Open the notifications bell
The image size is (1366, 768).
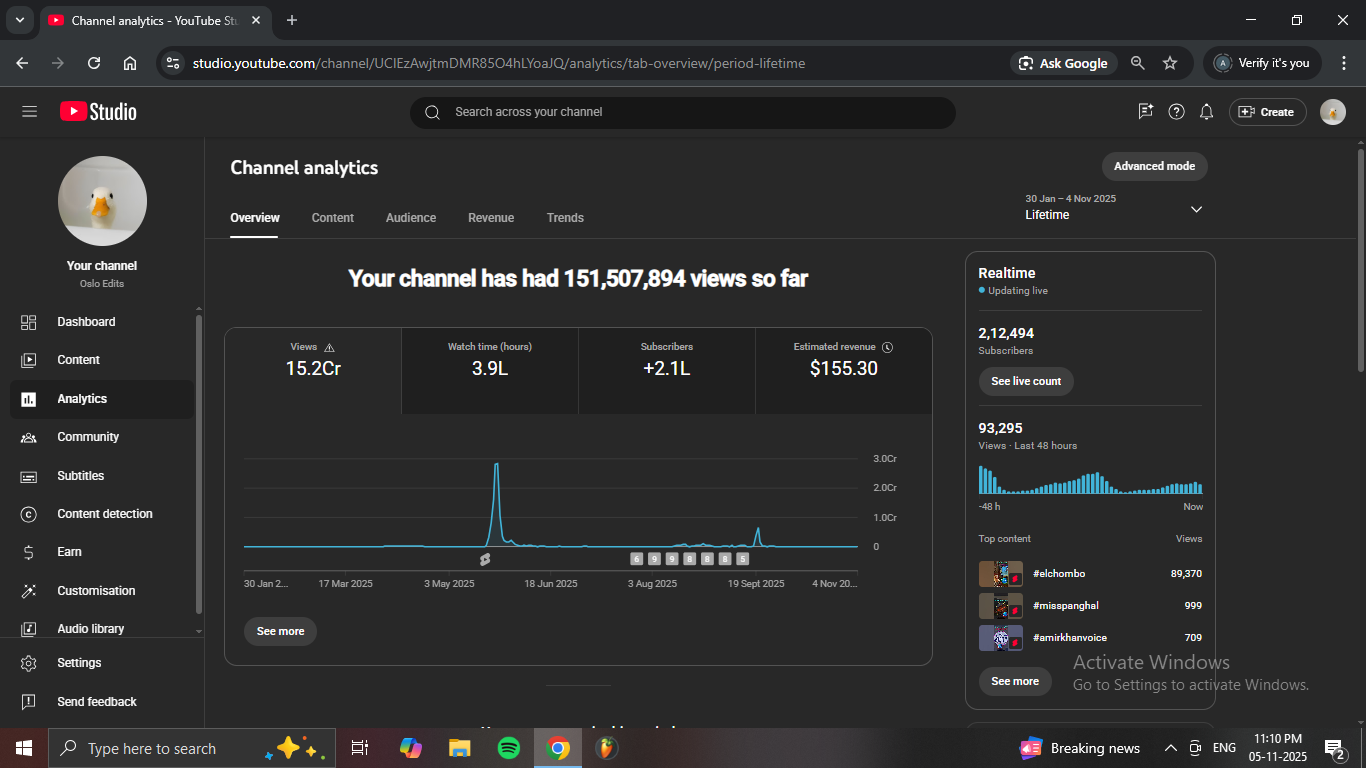(1207, 112)
